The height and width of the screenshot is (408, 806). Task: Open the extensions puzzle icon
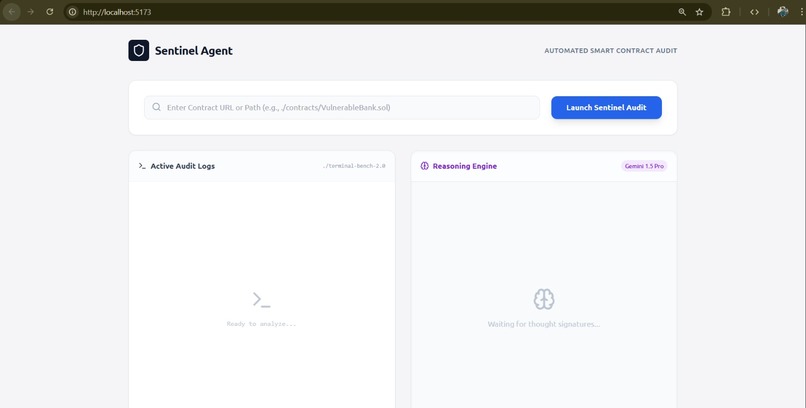pyautogui.click(x=726, y=12)
